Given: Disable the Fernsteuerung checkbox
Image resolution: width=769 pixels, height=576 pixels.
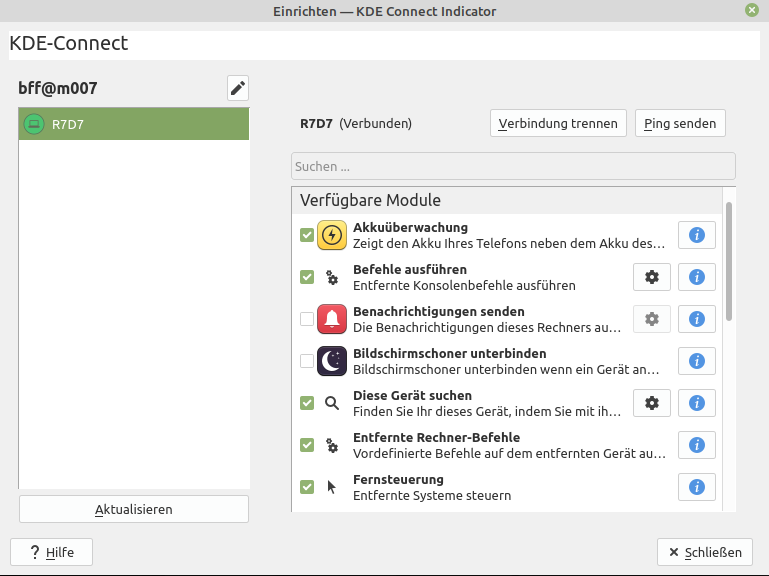Looking at the screenshot, I should tap(307, 487).
